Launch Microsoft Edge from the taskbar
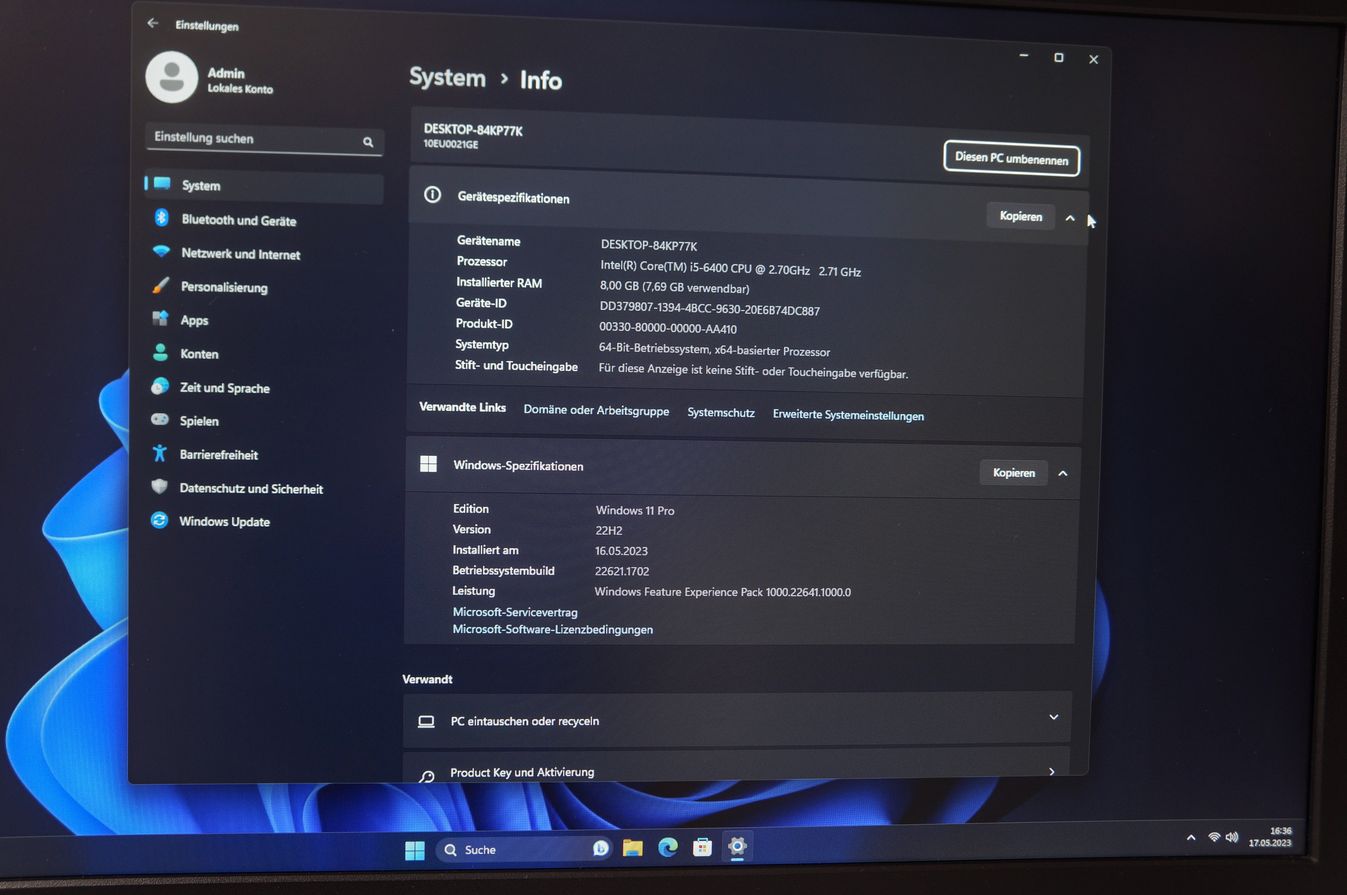This screenshot has width=1347, height=895. click(x=668, y=847)
